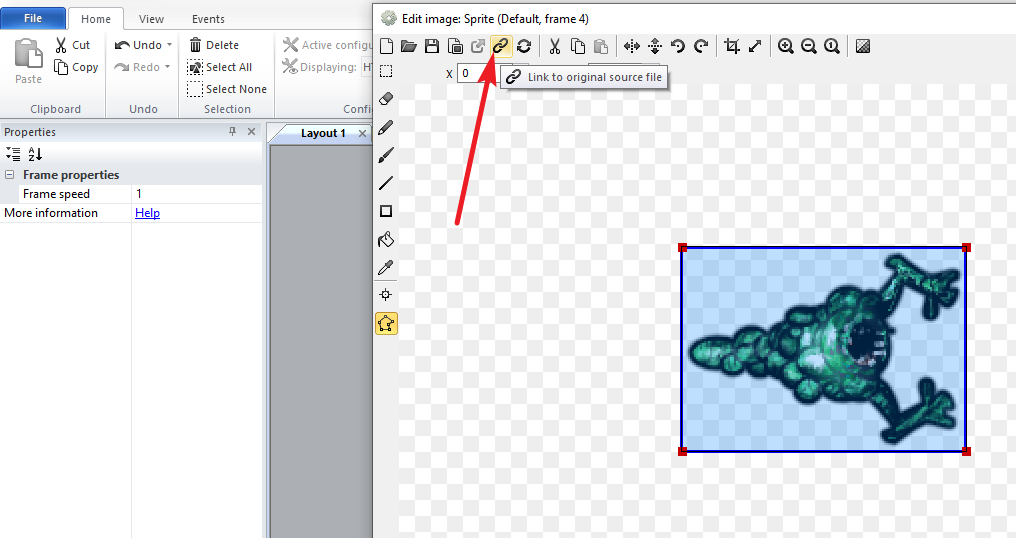The image size is (1016, 538).
Task: Select the Color picker eyedropper tool
Action: pos(386,267)
